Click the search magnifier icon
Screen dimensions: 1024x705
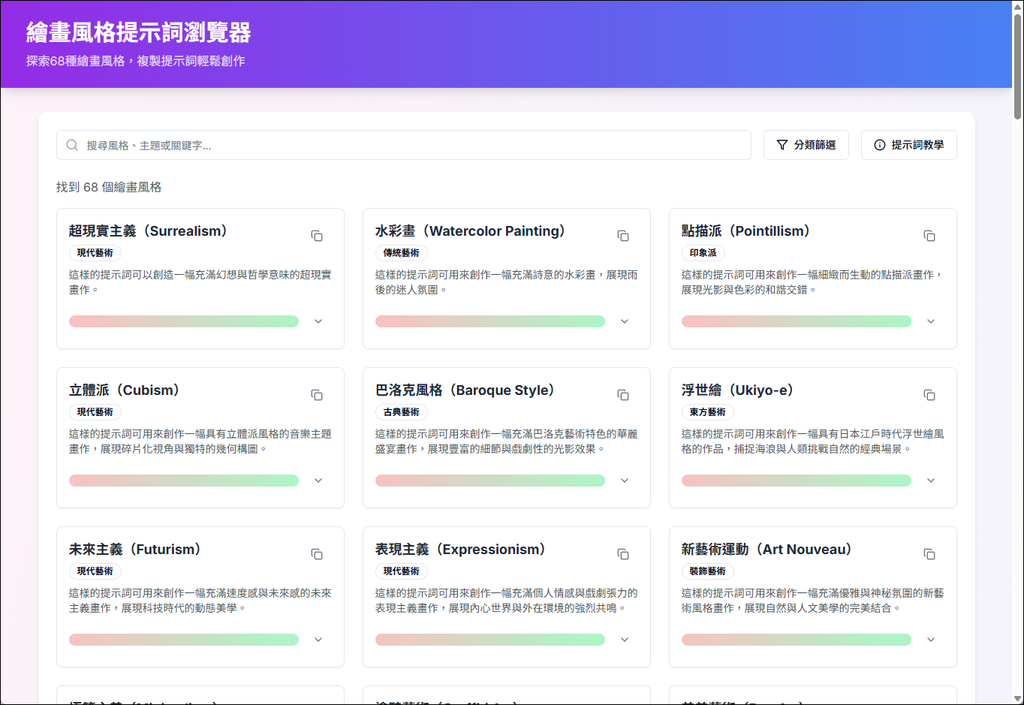[72, 145]
